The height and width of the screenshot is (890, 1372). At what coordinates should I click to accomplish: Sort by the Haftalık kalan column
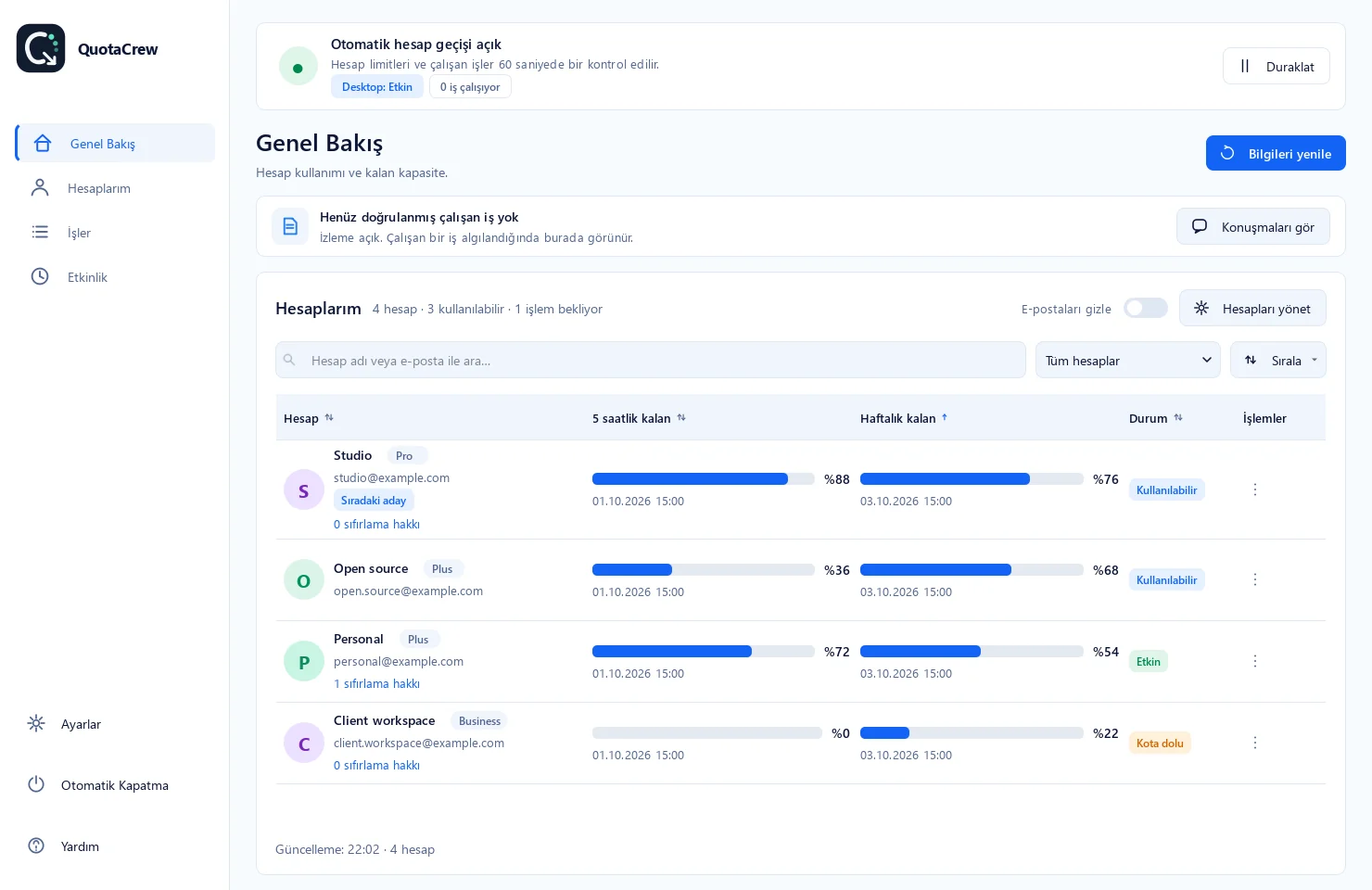tap(904, 418)
